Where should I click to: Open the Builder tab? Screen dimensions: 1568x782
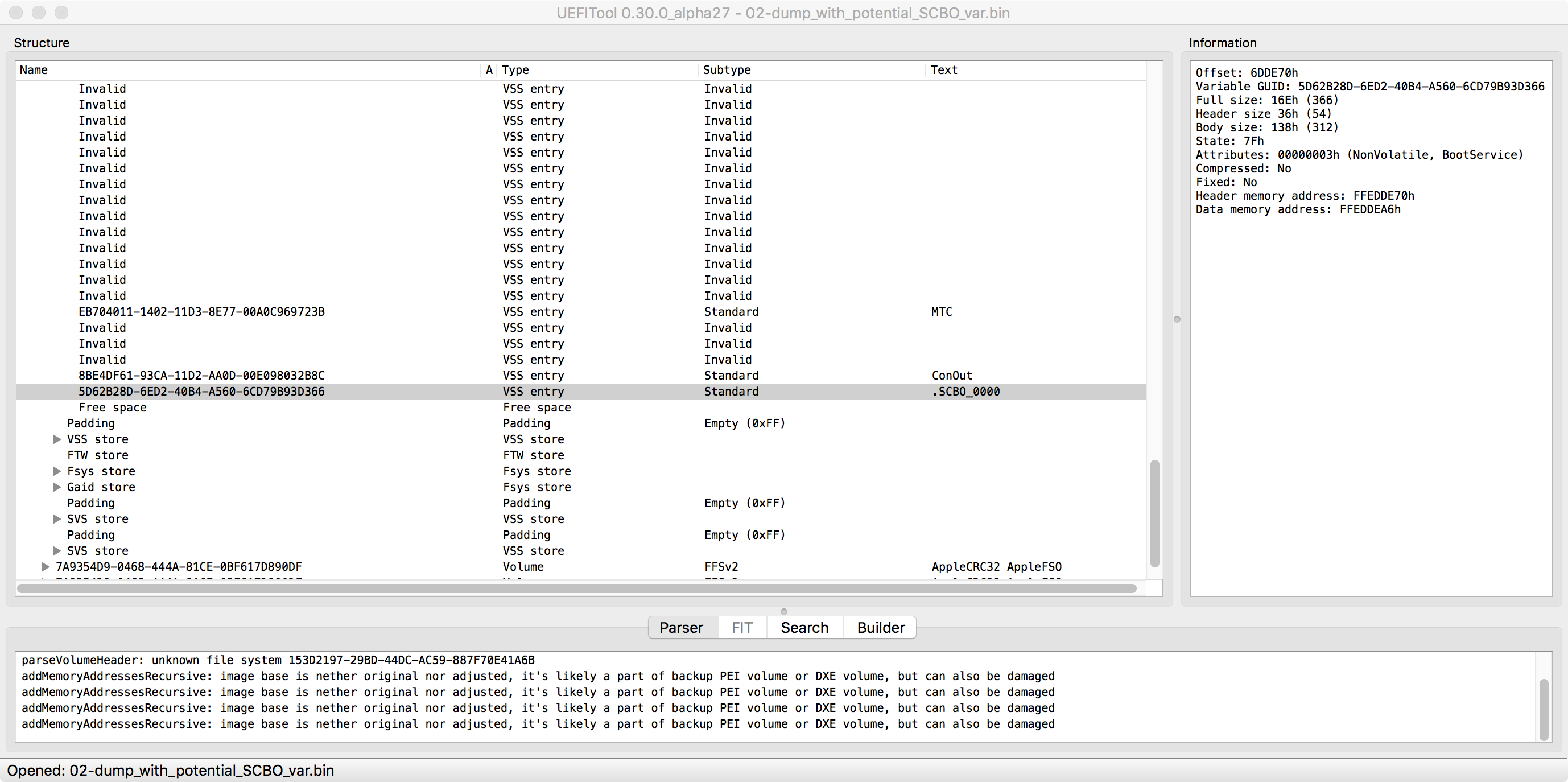880,627
